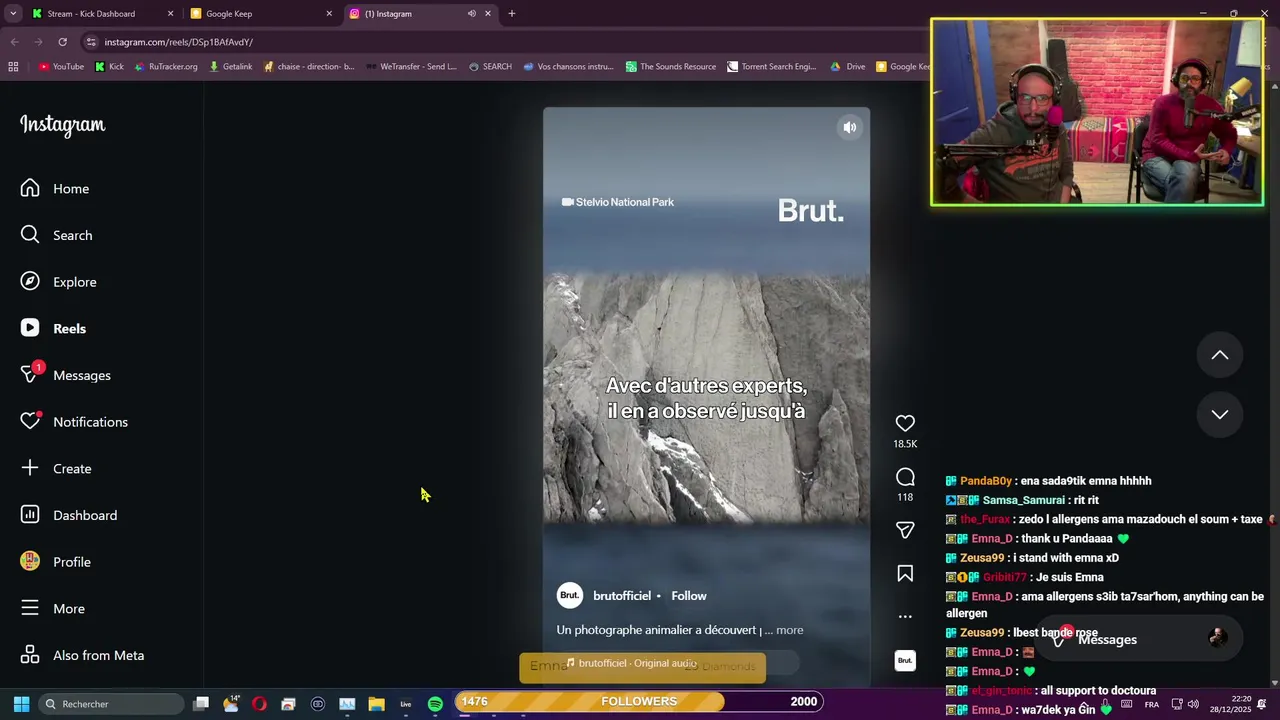
Task: Open Messages with unread badge in sidebar
Action: pos(65,375)
